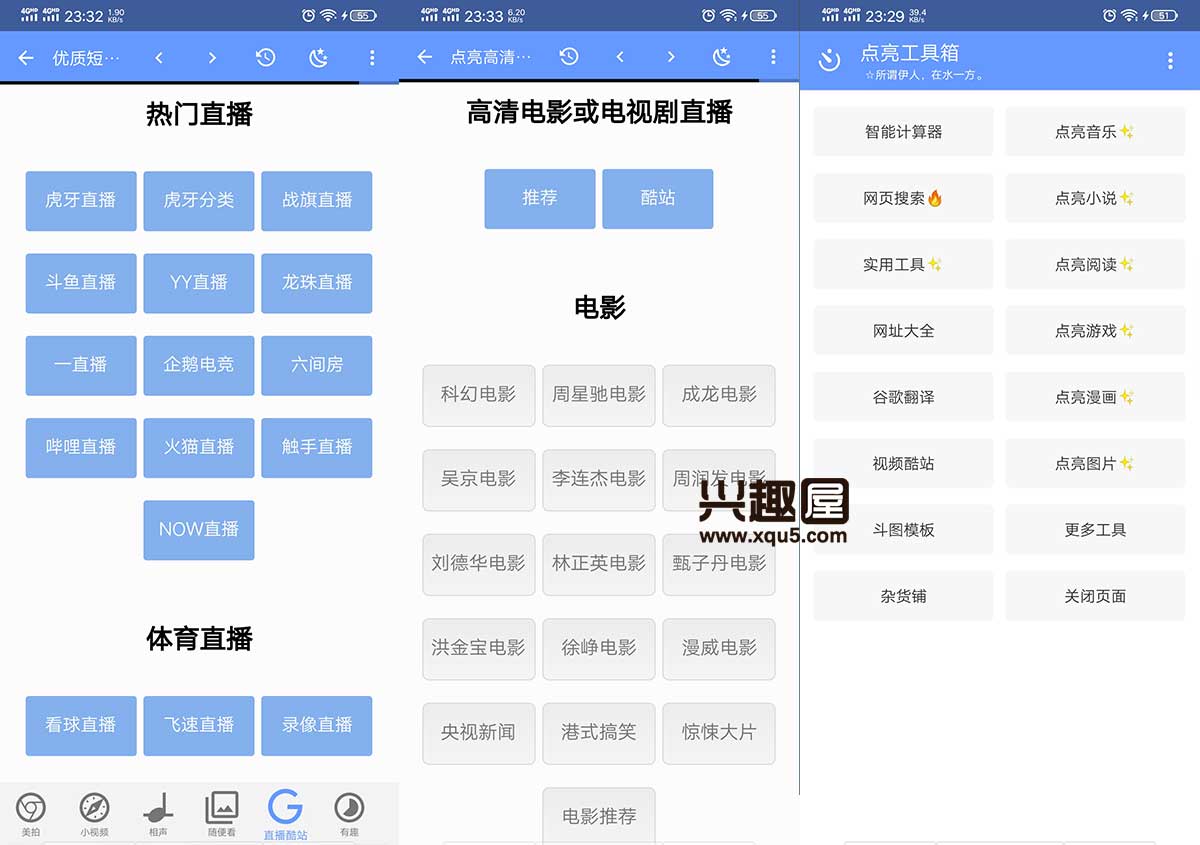Viewport: 1200px width, 845px height.
Task: Select 吴京电影 movie category
Action: (x=479, y=479)
